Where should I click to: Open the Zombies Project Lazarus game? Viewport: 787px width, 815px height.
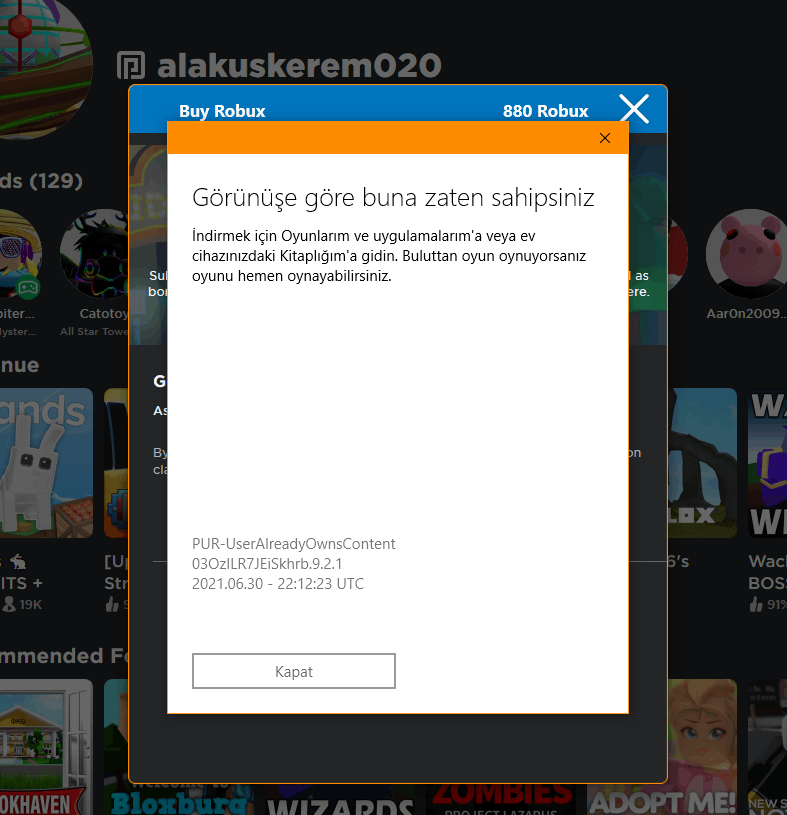502,799
